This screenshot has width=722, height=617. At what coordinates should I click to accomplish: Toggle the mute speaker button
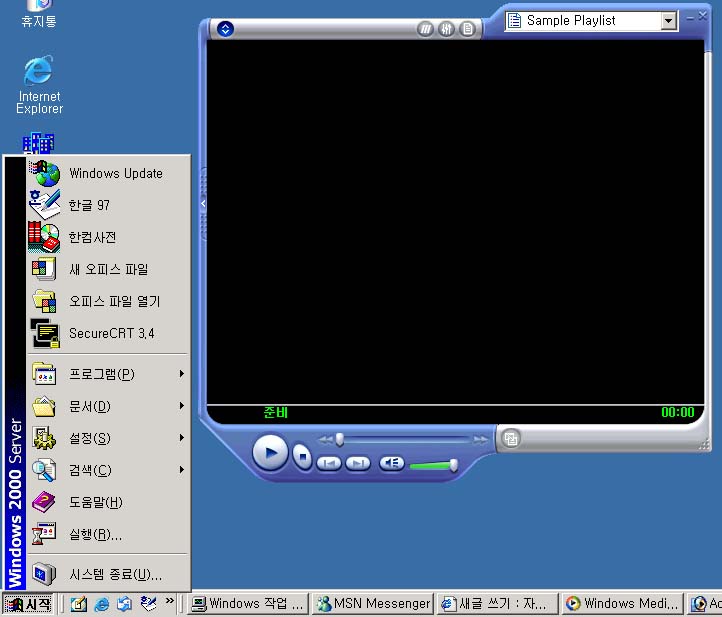[x=391, y=464]
